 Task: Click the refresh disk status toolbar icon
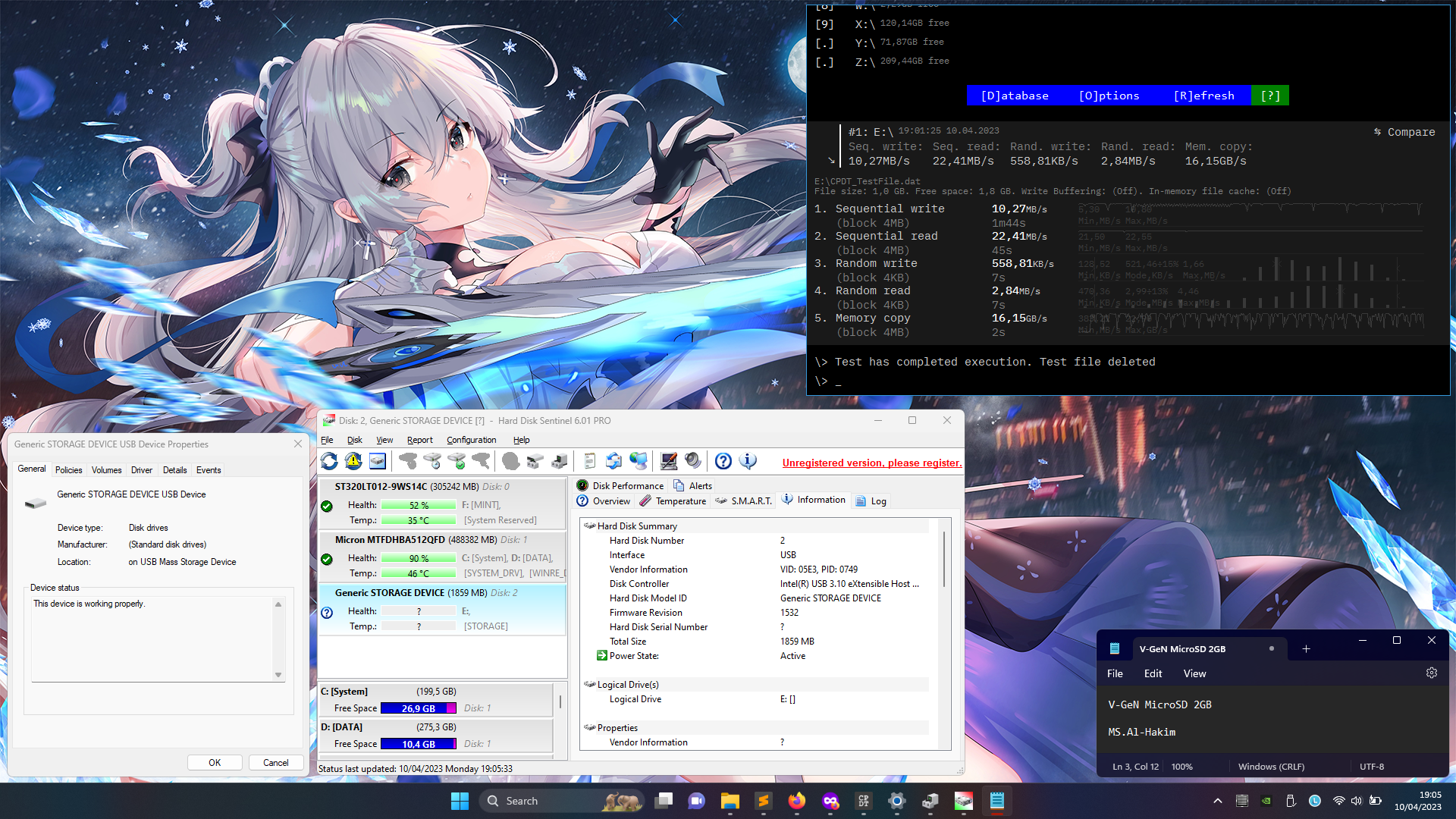point(329,461)
